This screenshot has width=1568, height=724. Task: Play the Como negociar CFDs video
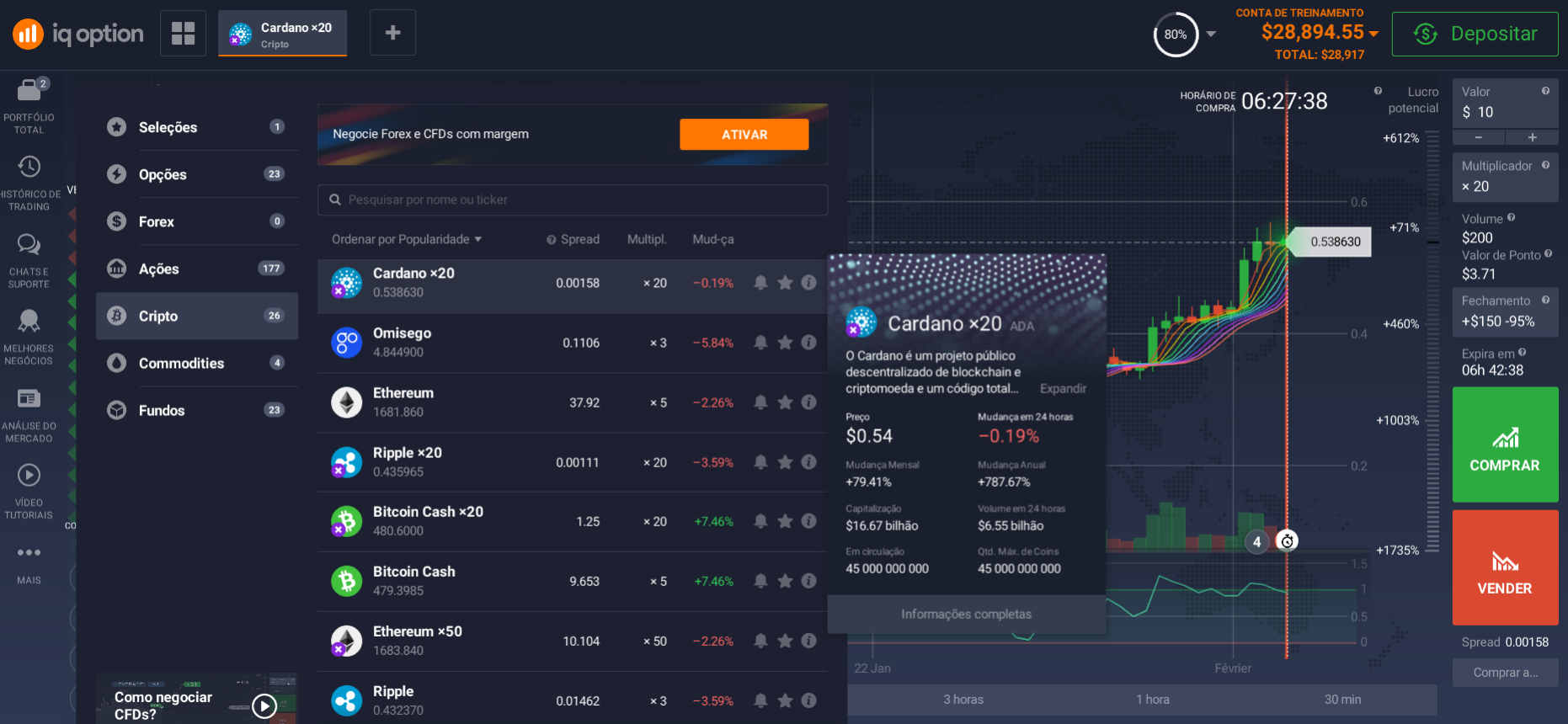tap(264, 705)
